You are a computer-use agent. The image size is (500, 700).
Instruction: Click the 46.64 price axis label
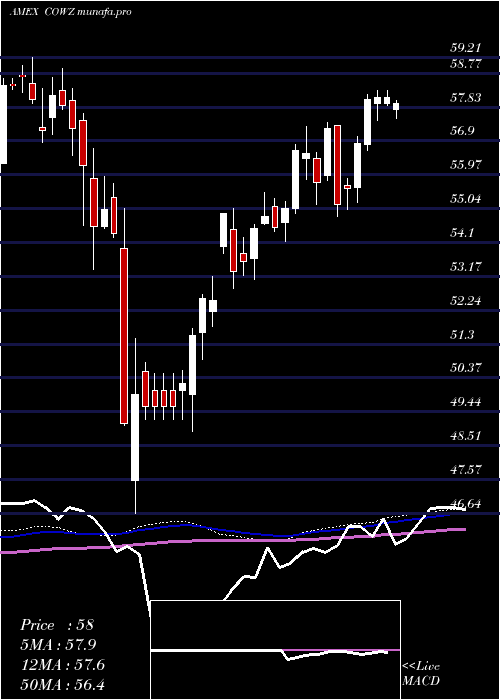pos(465,504)
